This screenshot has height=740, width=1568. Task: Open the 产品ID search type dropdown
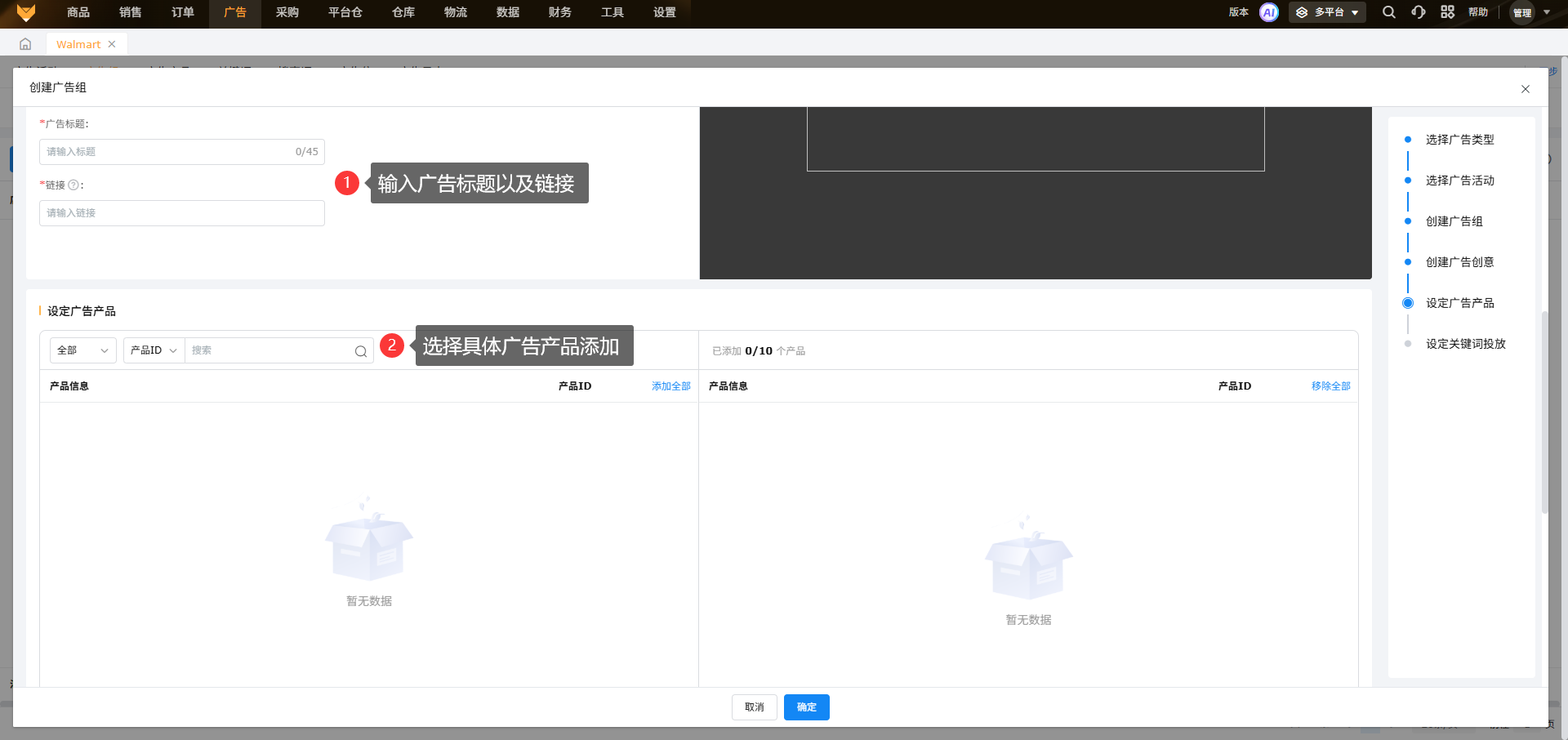(154, 350)
